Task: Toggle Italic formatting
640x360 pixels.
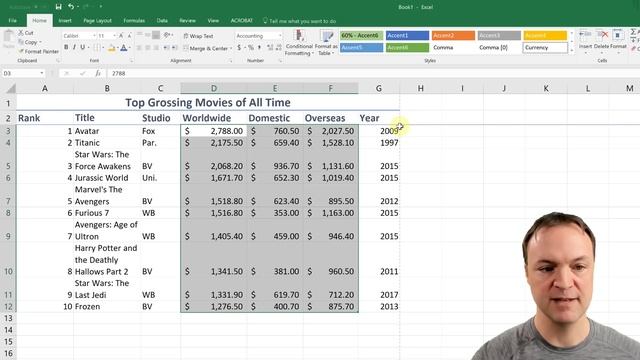Action: (x=74, y=48)
